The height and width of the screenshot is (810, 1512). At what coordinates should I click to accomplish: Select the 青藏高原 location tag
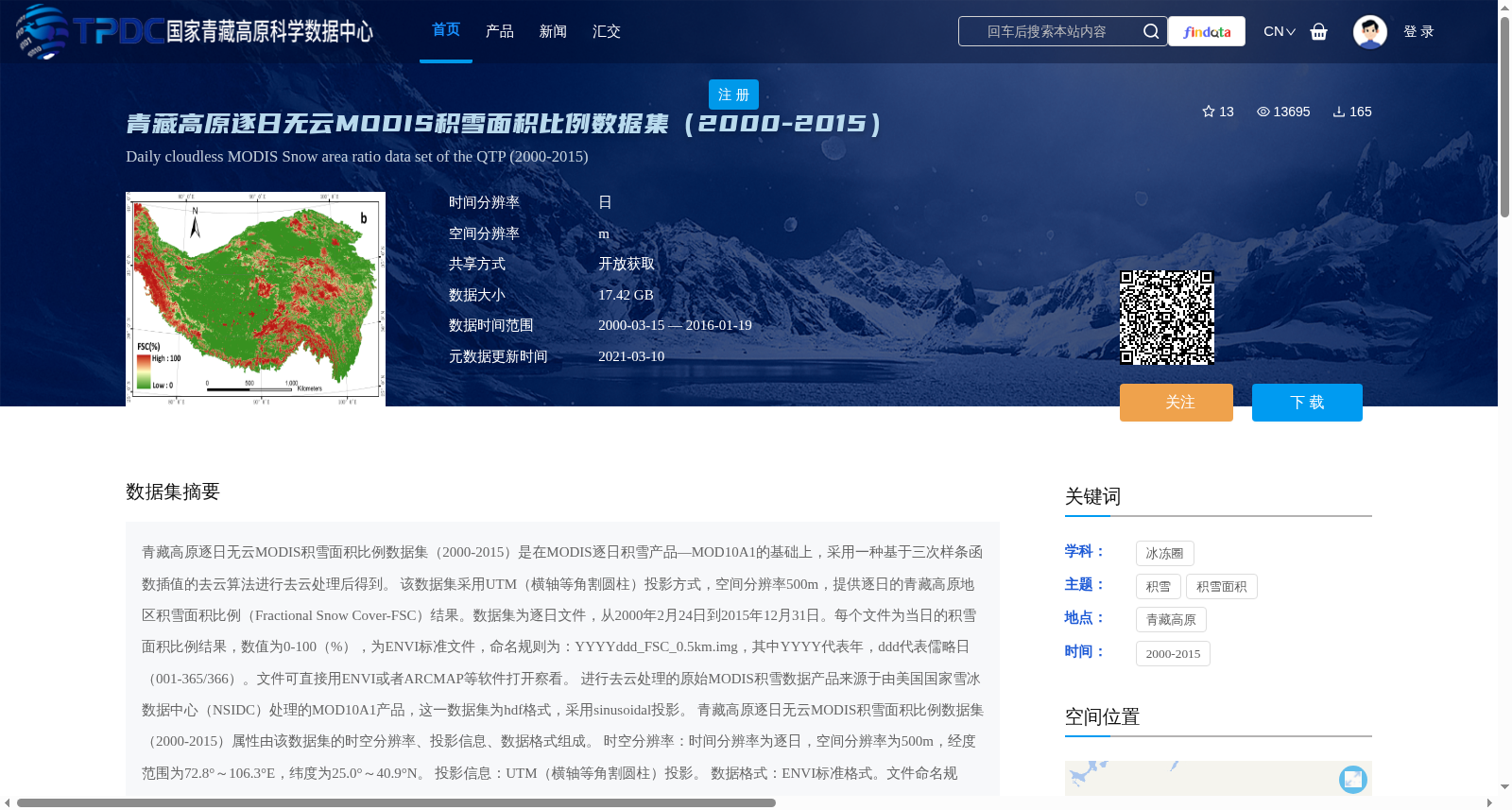(x=1171, y=620)
